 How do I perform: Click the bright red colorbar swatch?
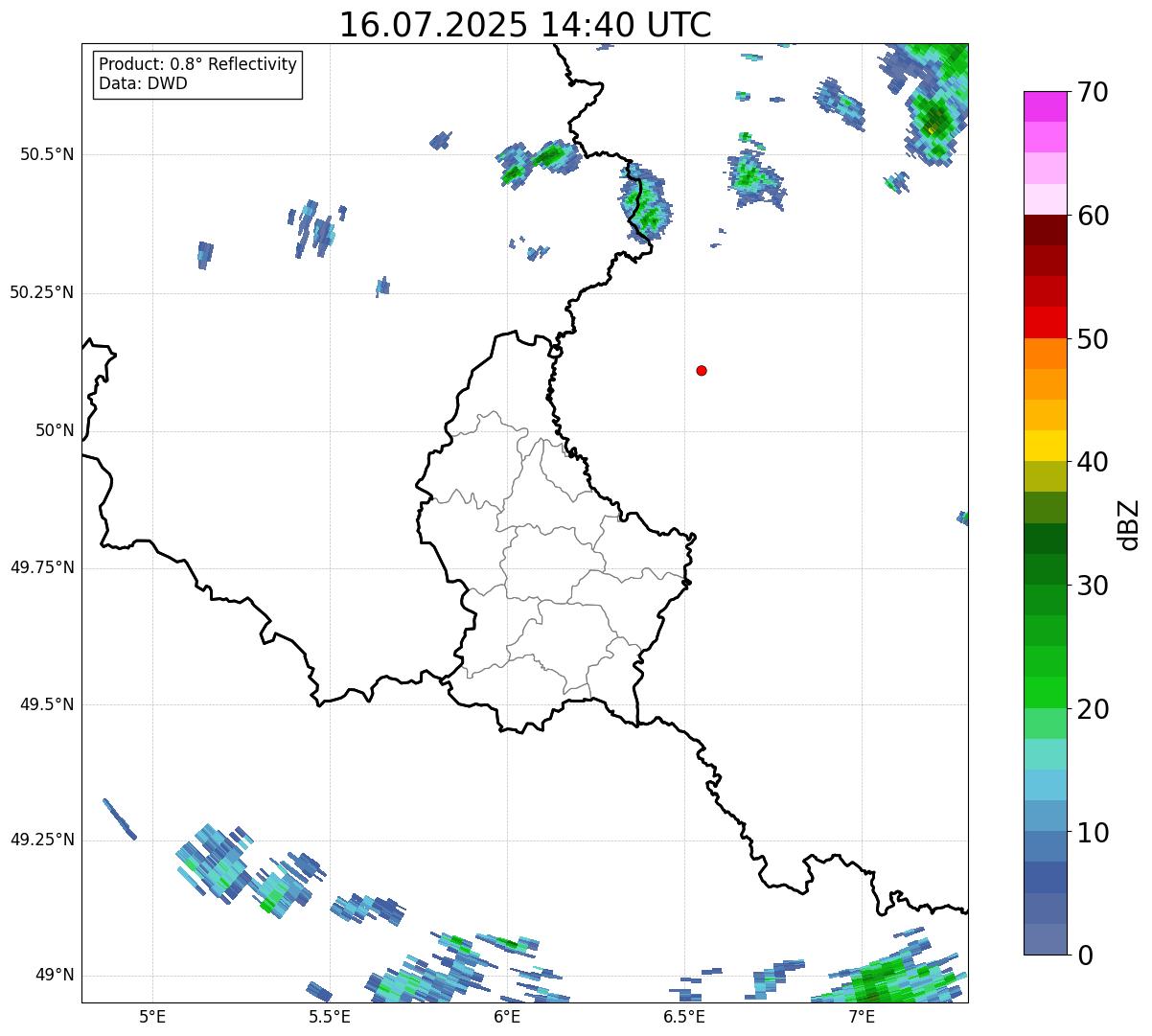1045,322
